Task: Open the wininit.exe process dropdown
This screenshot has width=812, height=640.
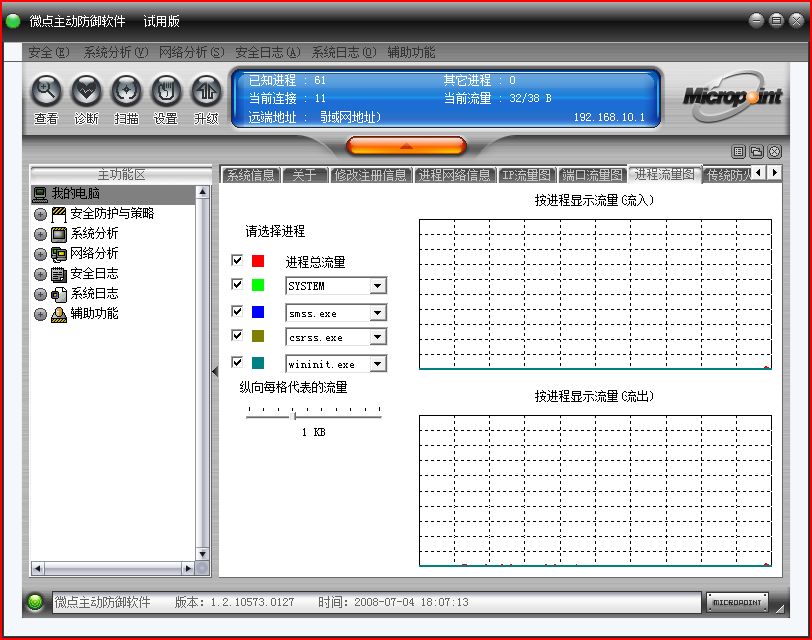Action: tap(378, 364)
